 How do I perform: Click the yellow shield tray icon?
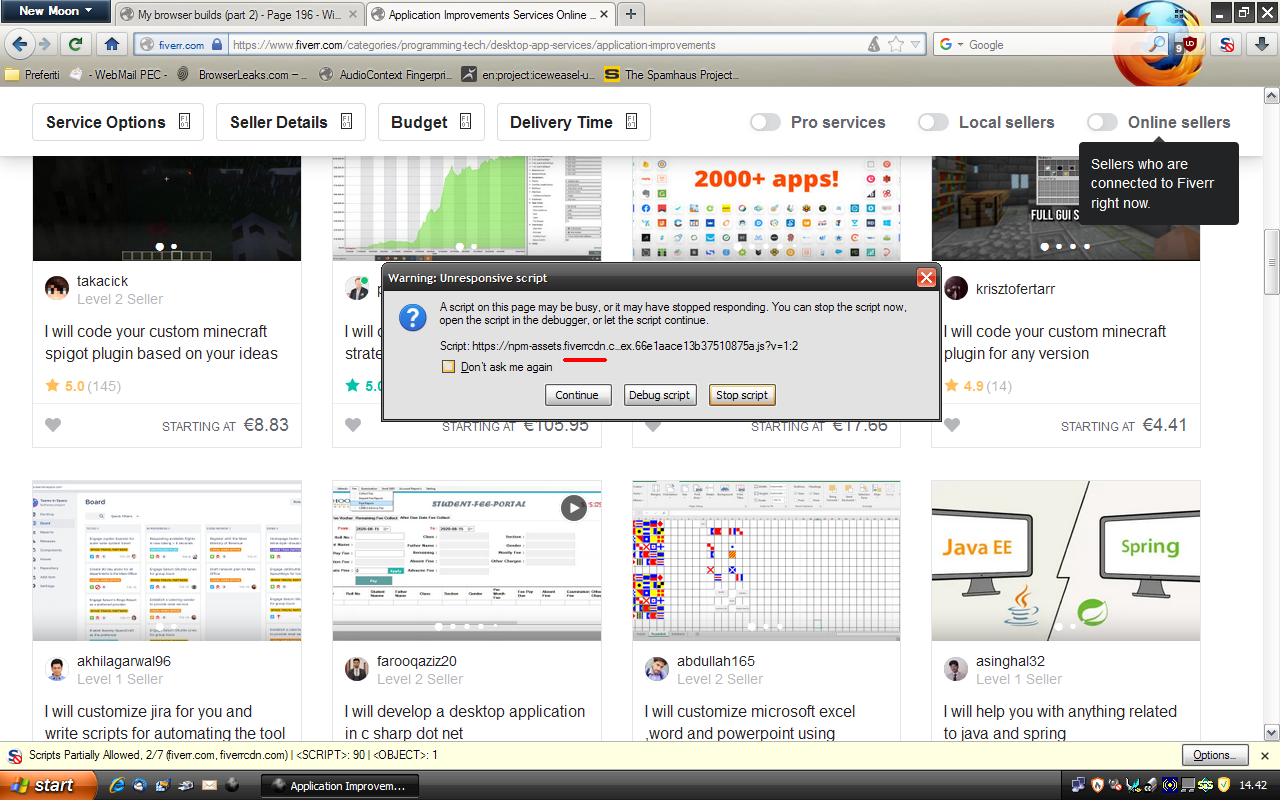pyautogui.click(x=1223, y=785)
